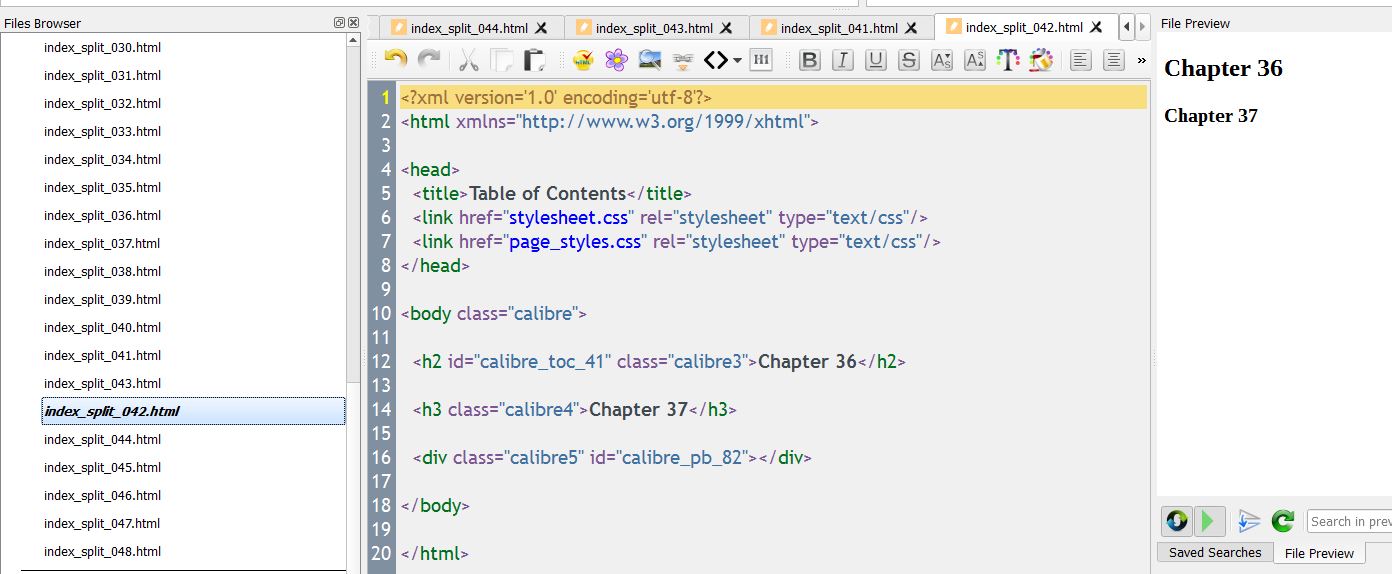The height and width of the screenshot is (574, 1392).
Task: Expand hidden toolbar items chevron
Action: (1141, 60)
